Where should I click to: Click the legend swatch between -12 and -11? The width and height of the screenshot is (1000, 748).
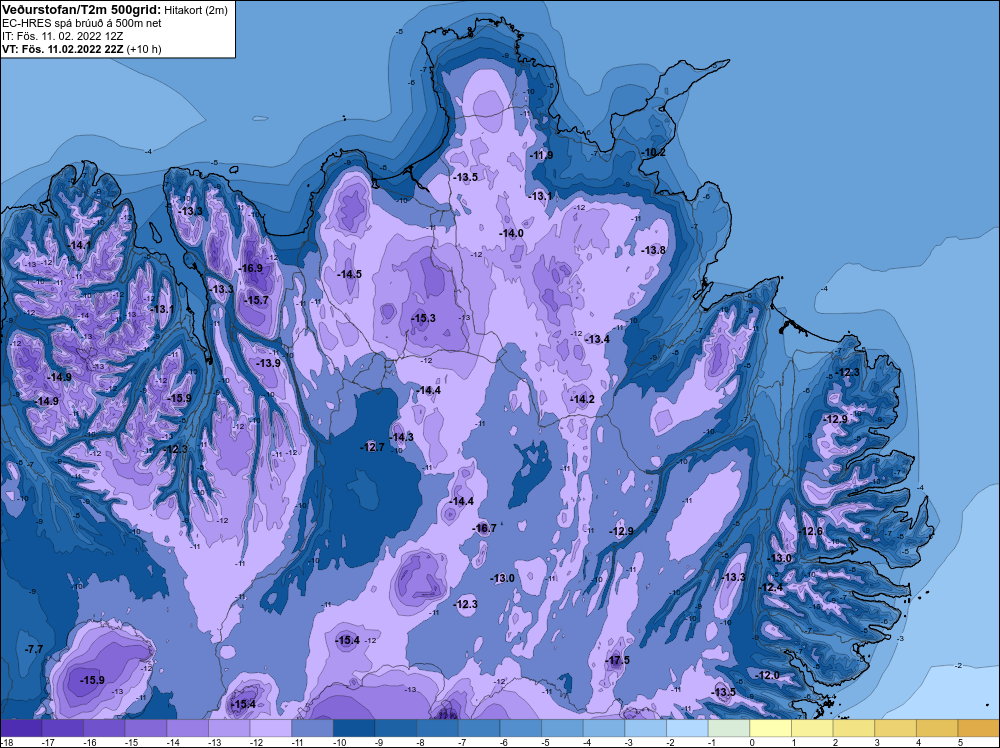pyautogui.click(x=271, y=728)
